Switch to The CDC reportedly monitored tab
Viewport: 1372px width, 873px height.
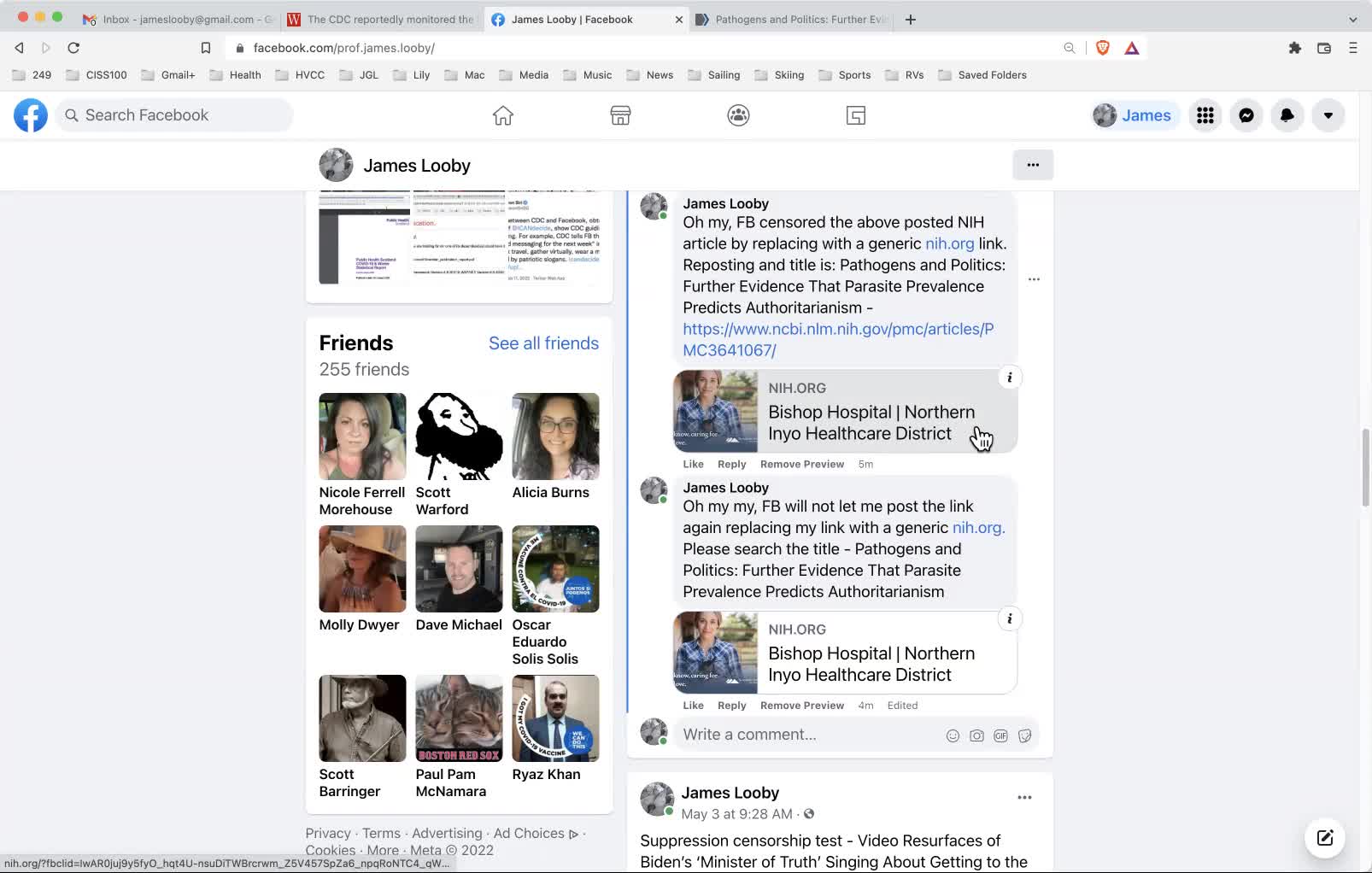[x=381, y=20]
